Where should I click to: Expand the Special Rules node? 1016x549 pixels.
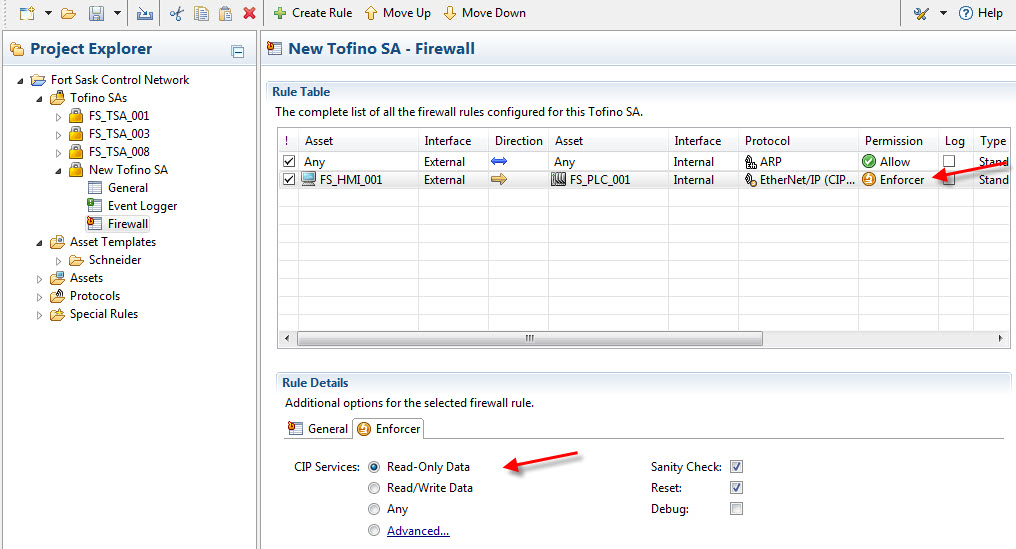(39, 315)
